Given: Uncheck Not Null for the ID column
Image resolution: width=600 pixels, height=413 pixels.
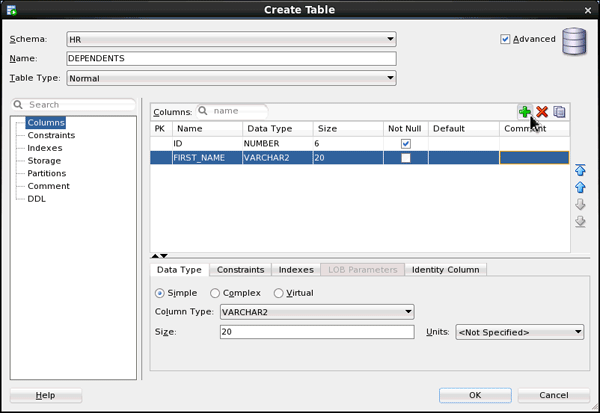Looking at the screenshot, I should [406, 143].
